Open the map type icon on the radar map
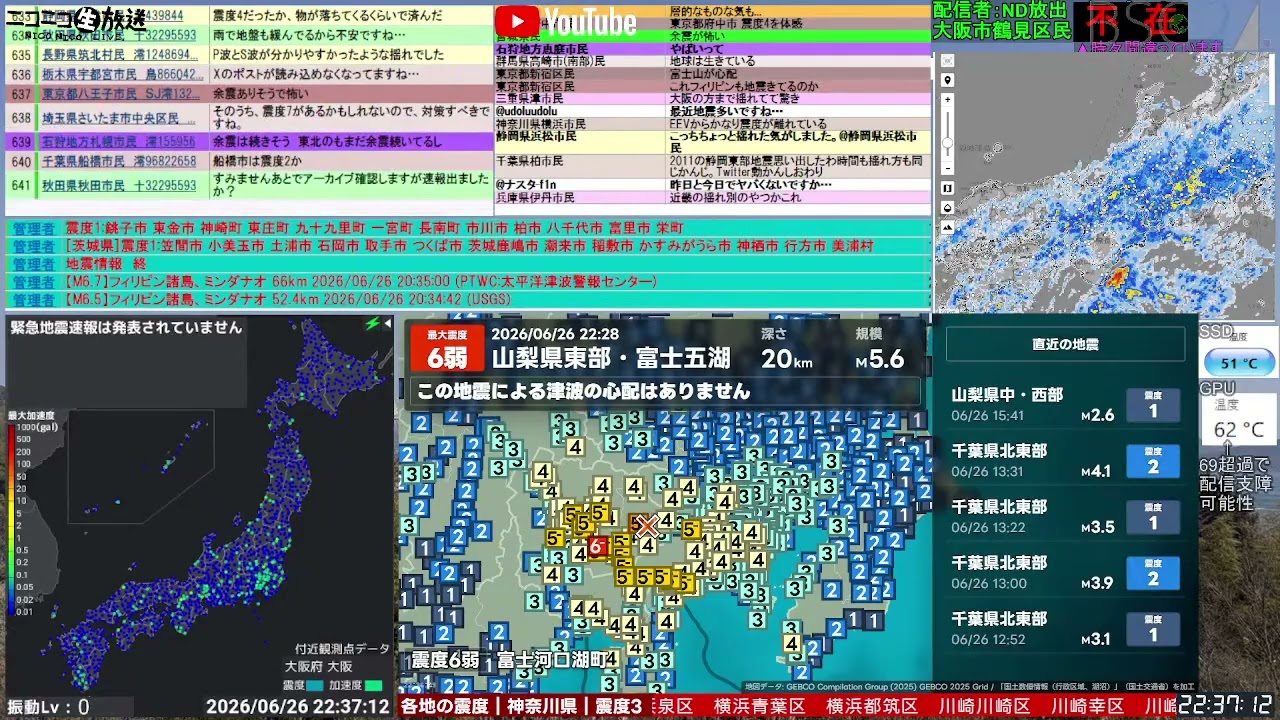Viewport: 1280px width, 720px height. [x=947, y=188]
